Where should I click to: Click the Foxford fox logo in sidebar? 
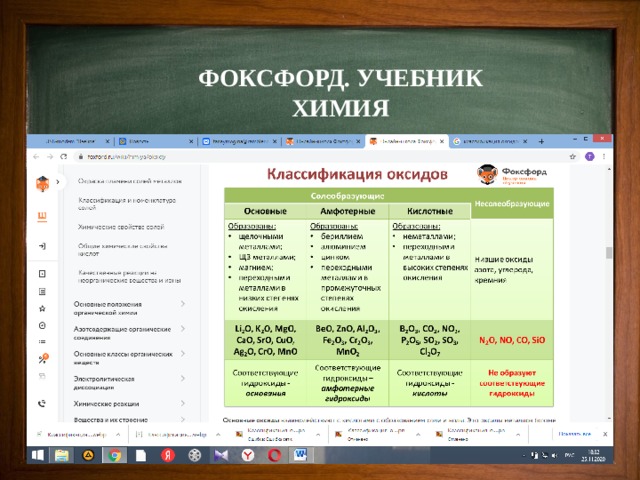(x=42, y=184)
